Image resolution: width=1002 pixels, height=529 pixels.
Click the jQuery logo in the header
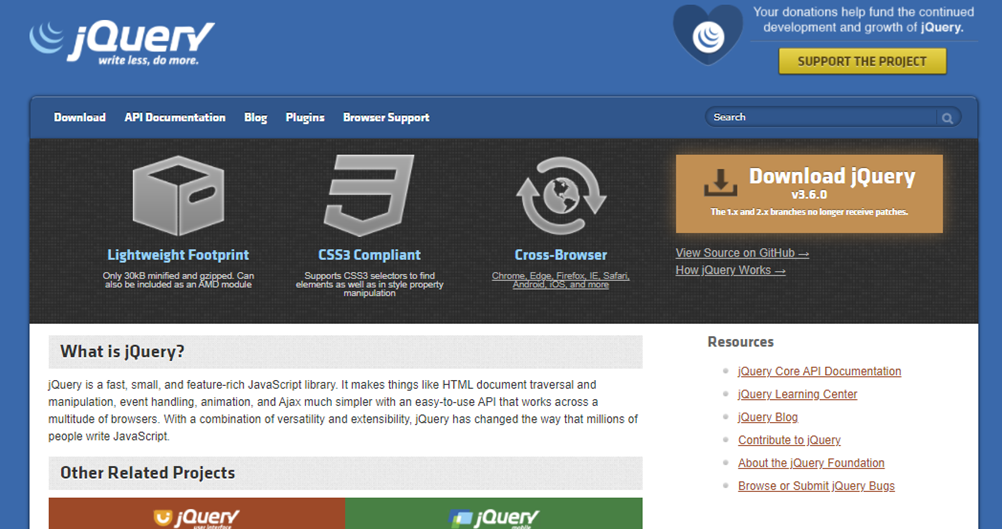click(121, 42)
